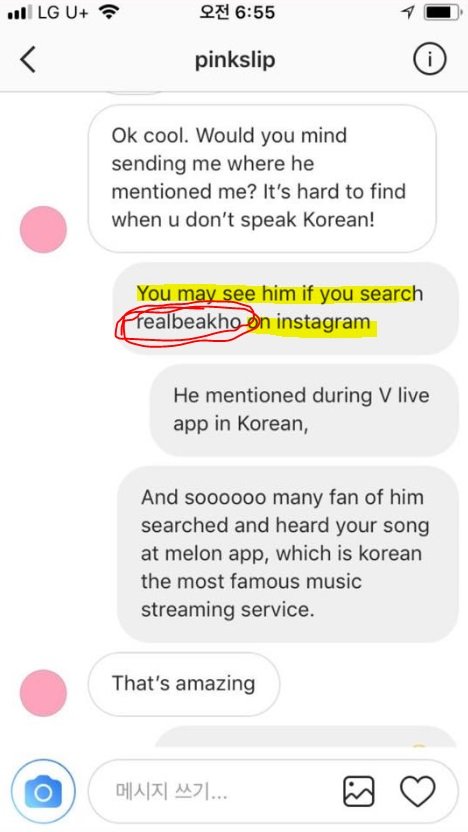Select the 'That's amazing' message bubble
The width and height of the screenshot is (468, 832).
point(184,684)
